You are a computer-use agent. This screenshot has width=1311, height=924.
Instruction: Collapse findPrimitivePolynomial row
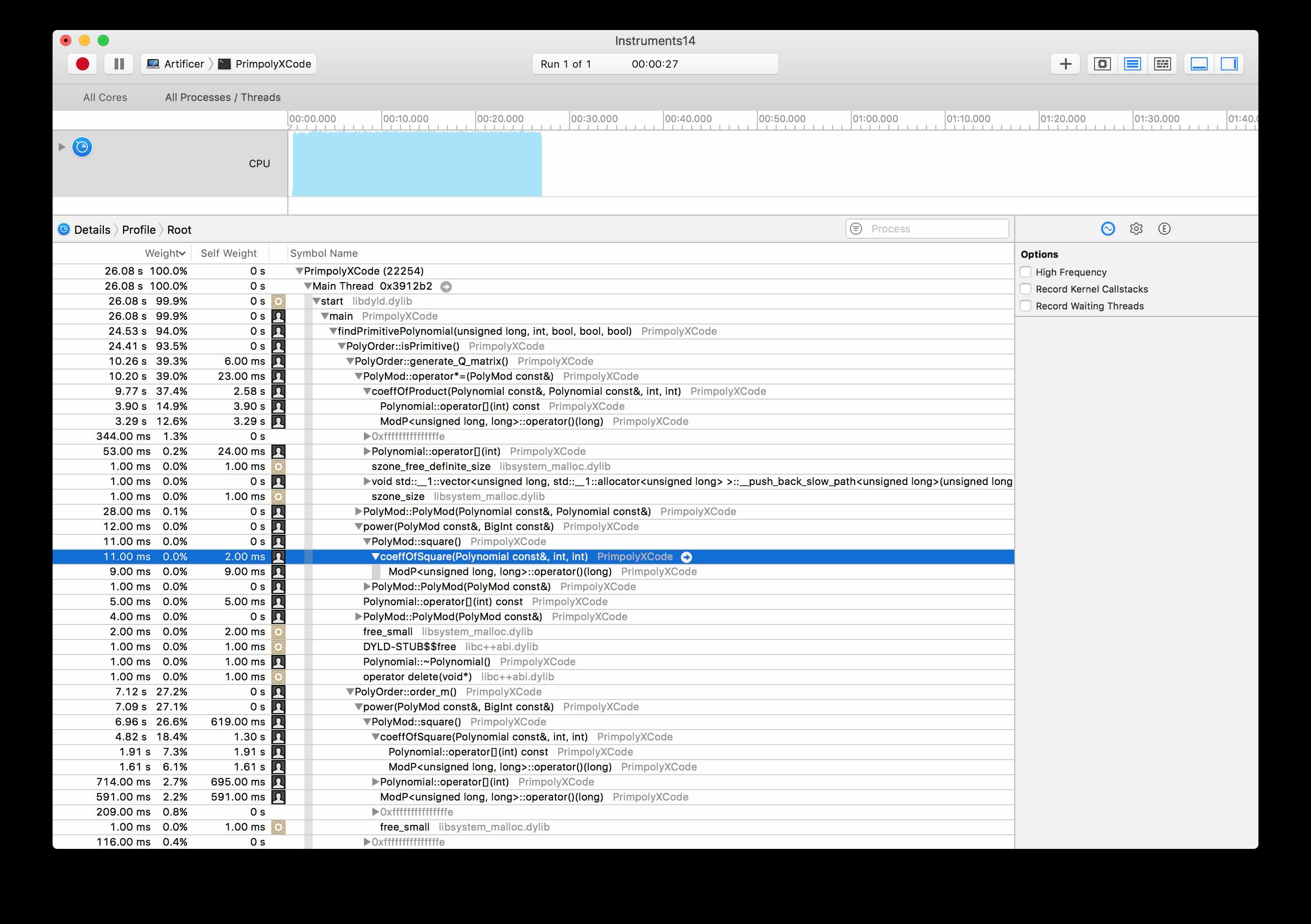pos(333,331)
